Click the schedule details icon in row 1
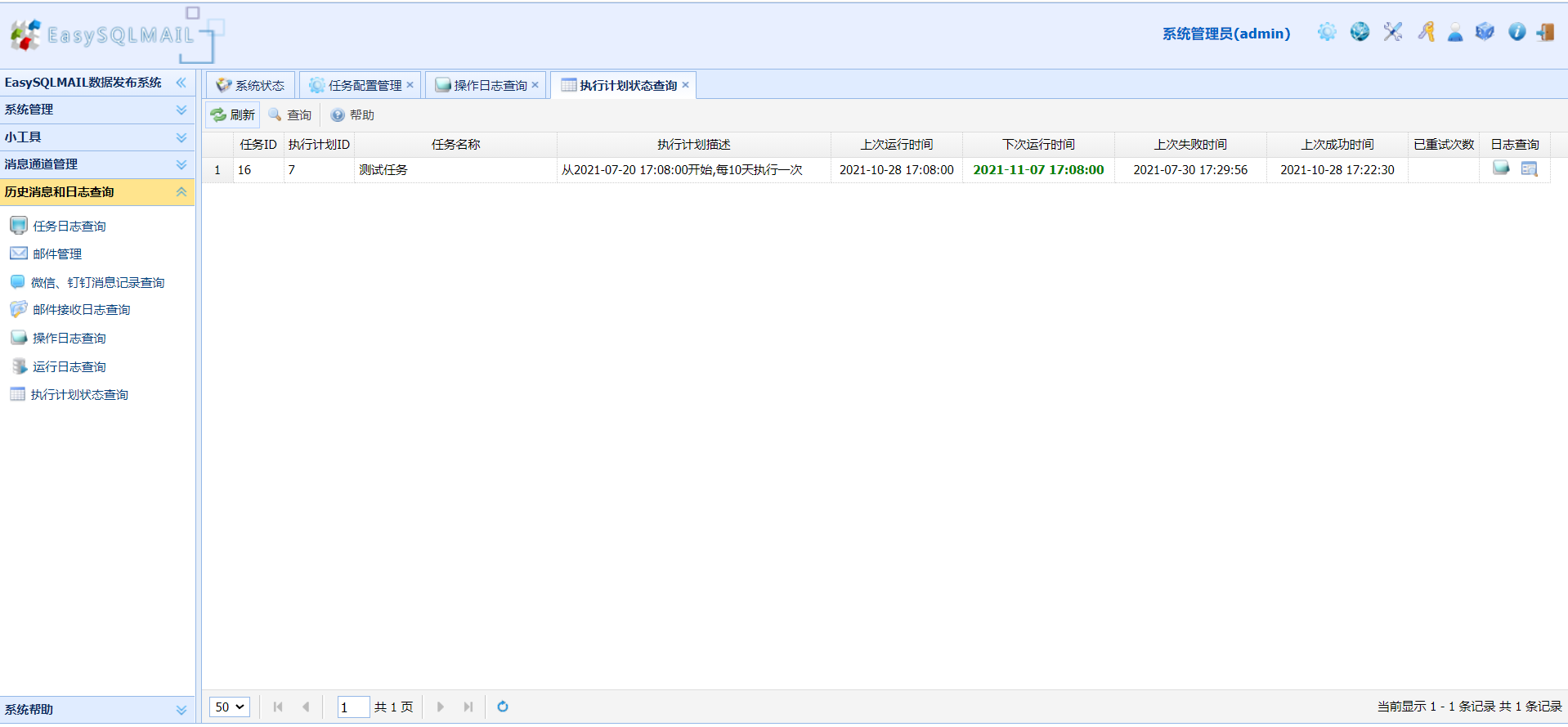The width and height of the screenshot is (1568, 727). coord(1530,168)
